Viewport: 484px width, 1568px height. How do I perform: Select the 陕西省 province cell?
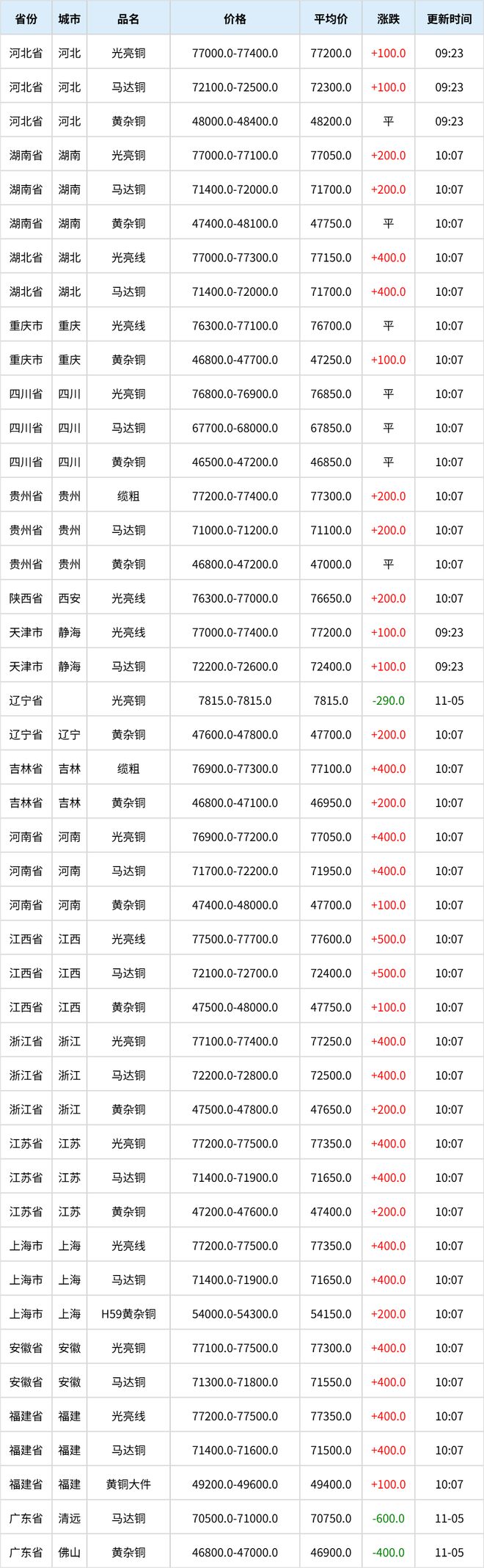[x=26, y=598]
